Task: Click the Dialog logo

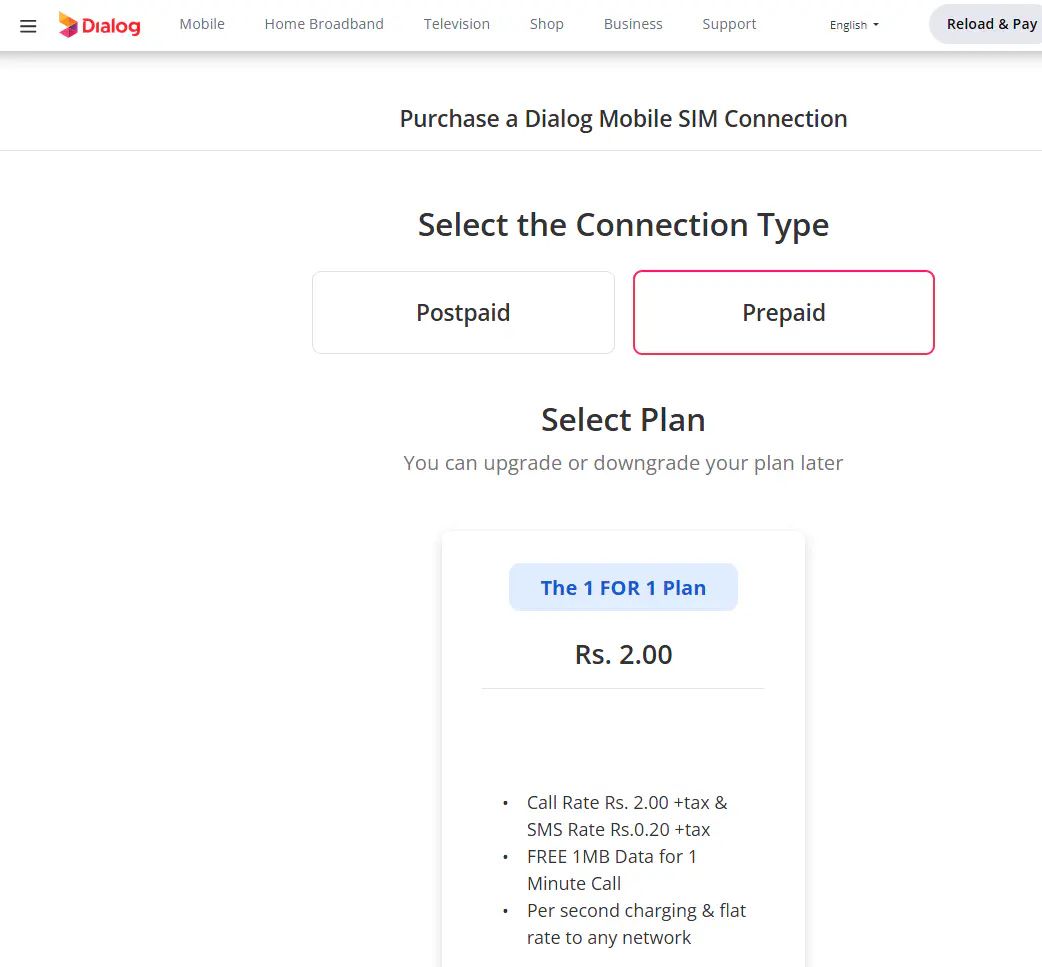Action: pos(99,25)
